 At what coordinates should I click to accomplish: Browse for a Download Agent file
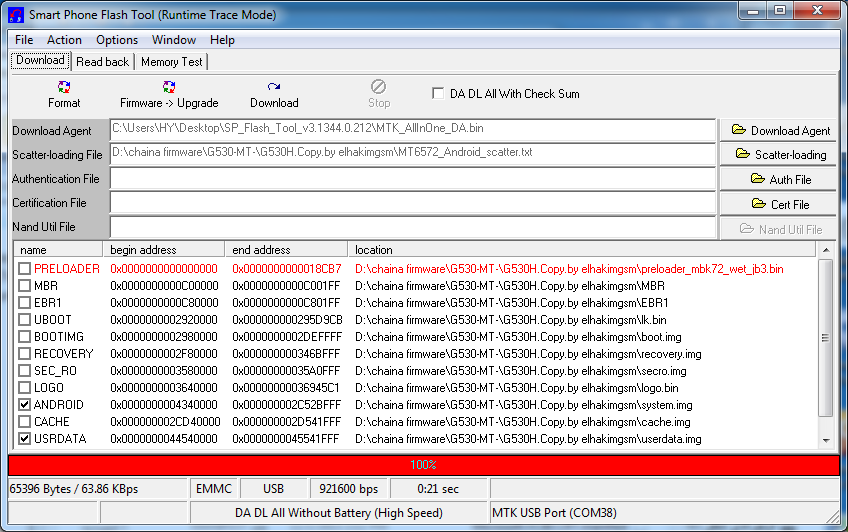[x=778, y=130]
